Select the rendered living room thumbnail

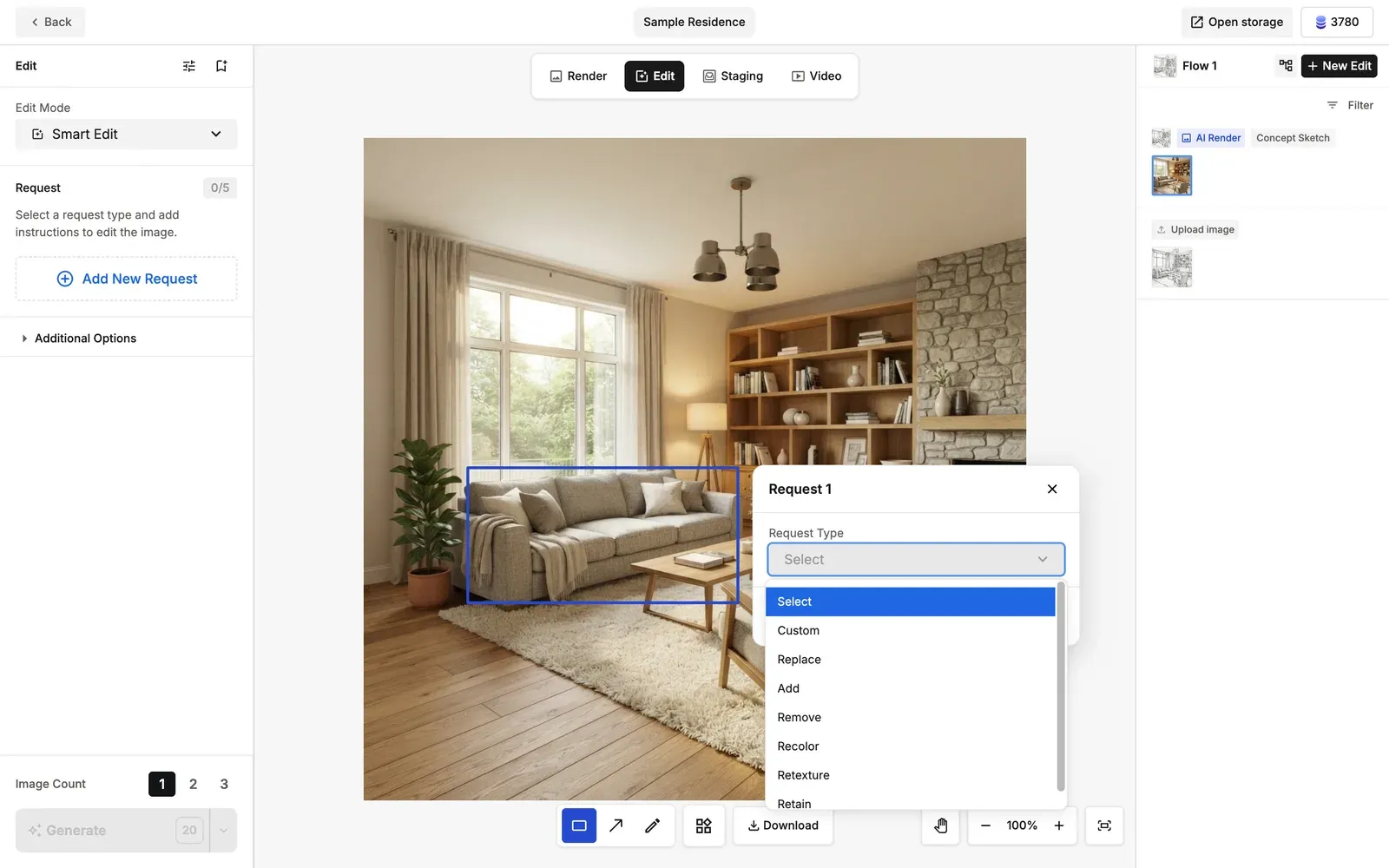coord(1171,175)
